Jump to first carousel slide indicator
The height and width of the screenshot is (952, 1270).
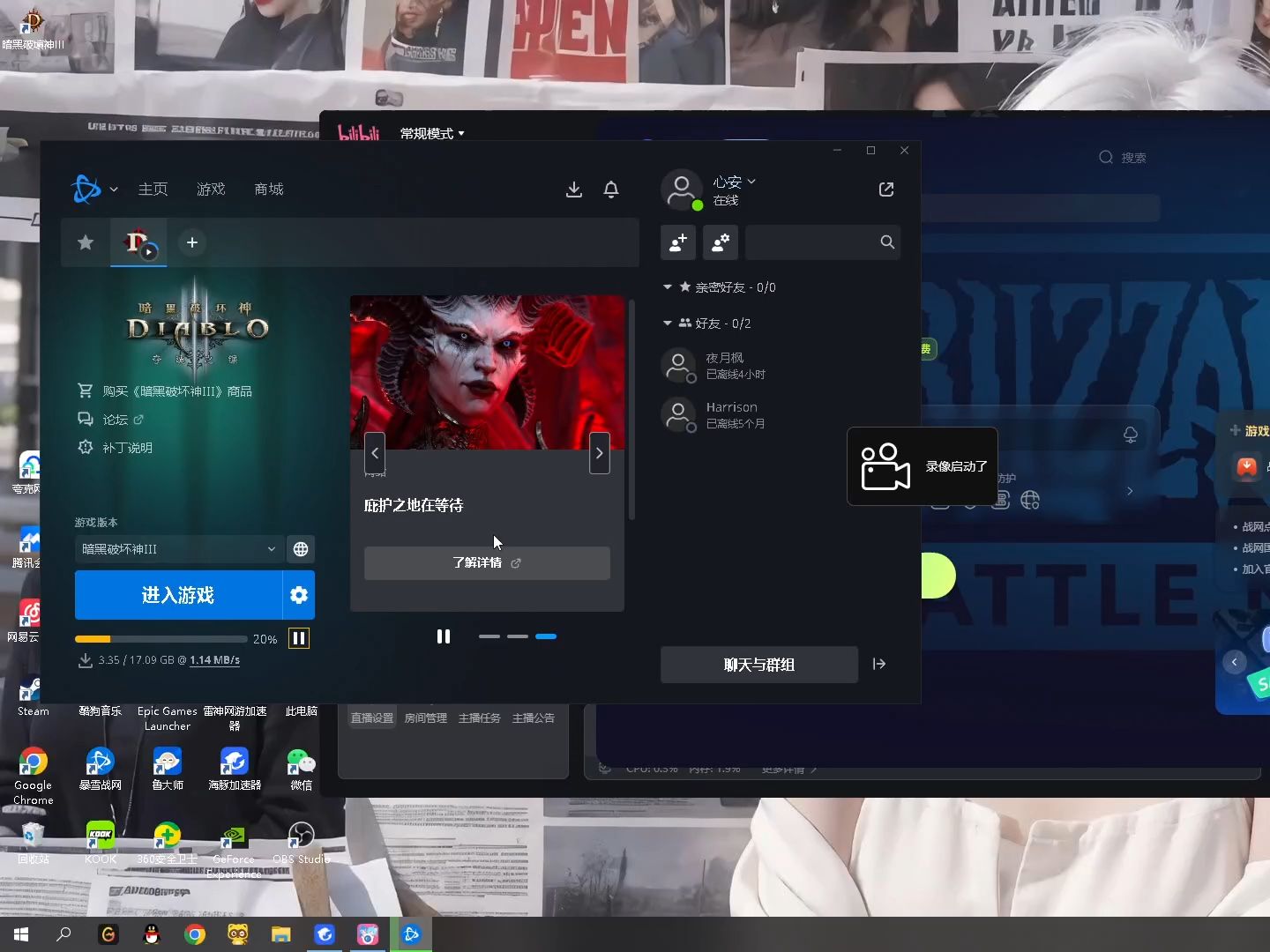pos(489,636)
